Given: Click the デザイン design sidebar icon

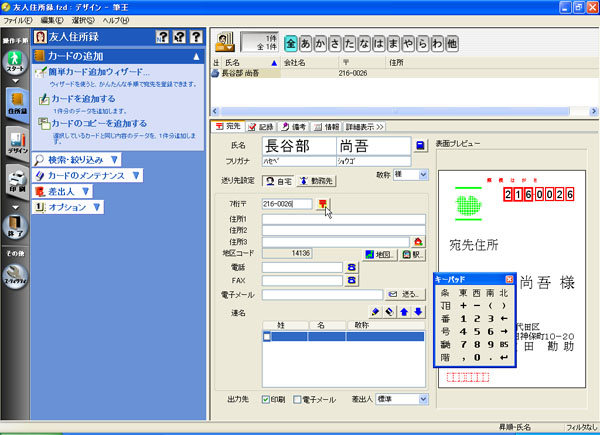Looking at the screenshot, I should [x=15, y=145].
